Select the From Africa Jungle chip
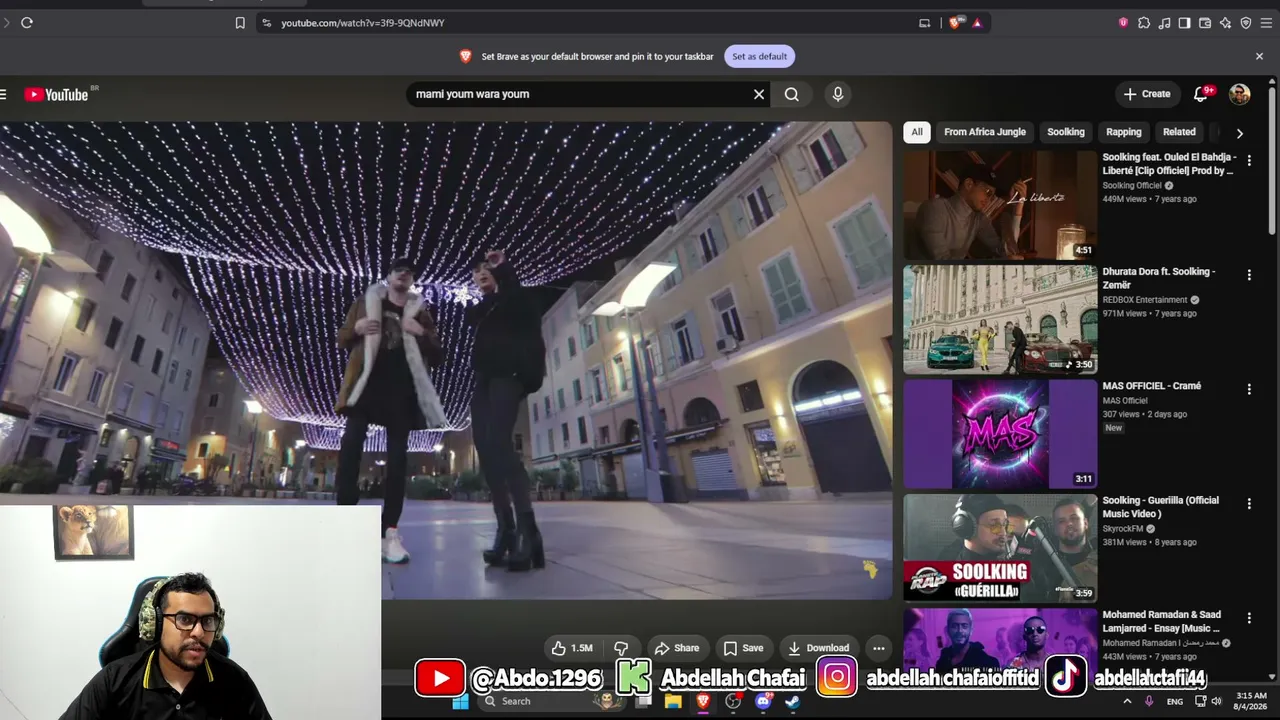This screenshot has height=720, width=1280. click(x=985, y=132)
